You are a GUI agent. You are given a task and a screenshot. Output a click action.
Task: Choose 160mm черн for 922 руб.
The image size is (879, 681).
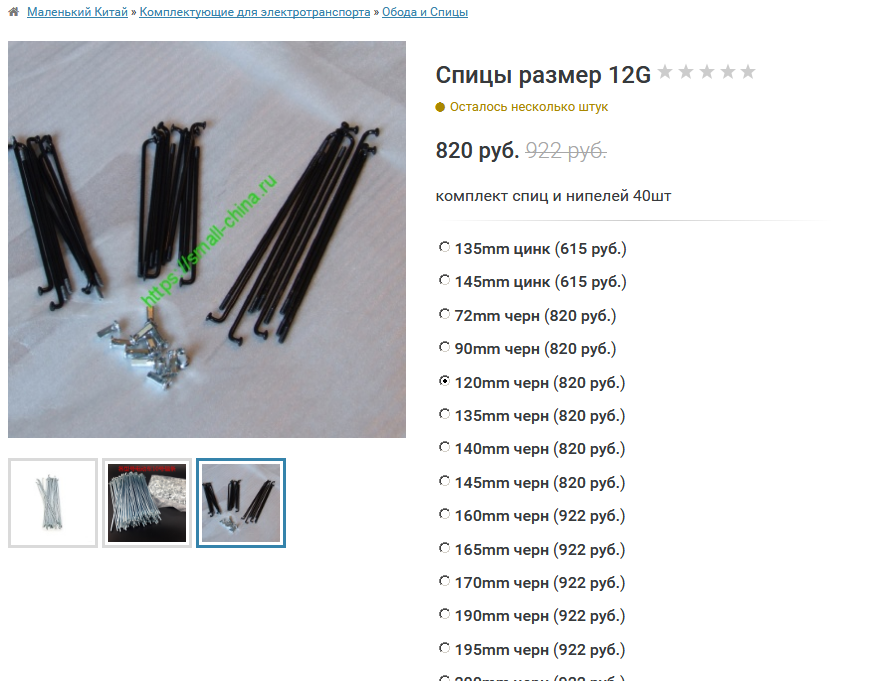444,514
